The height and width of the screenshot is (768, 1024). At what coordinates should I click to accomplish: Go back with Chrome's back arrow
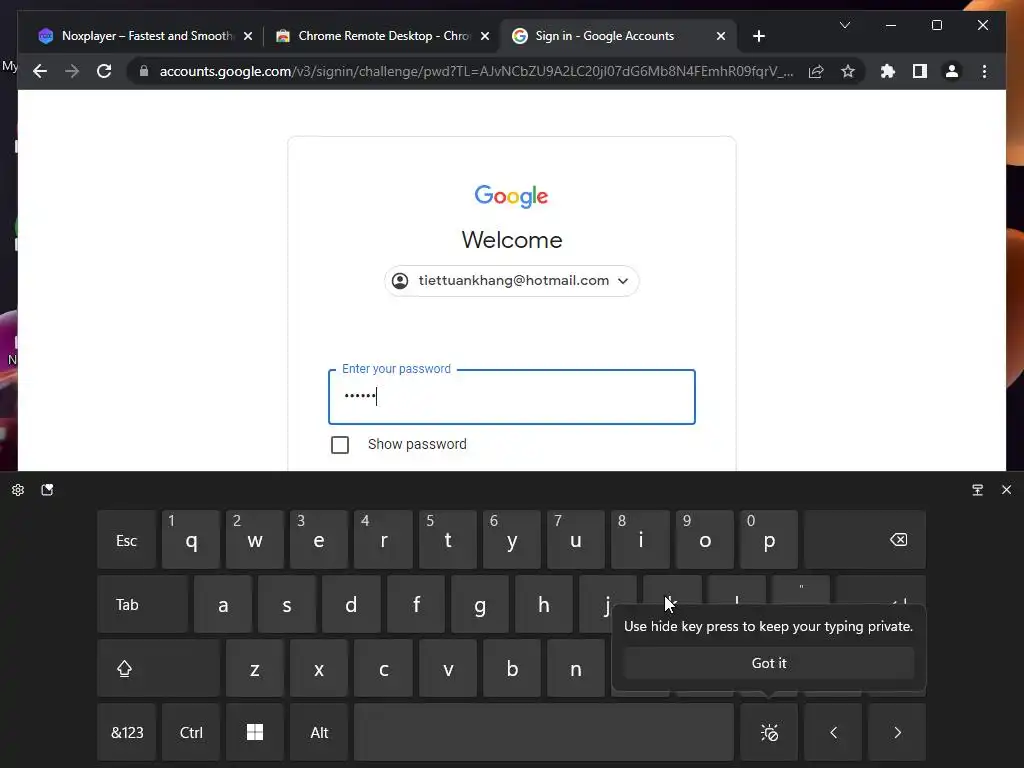tap(40, 71)
